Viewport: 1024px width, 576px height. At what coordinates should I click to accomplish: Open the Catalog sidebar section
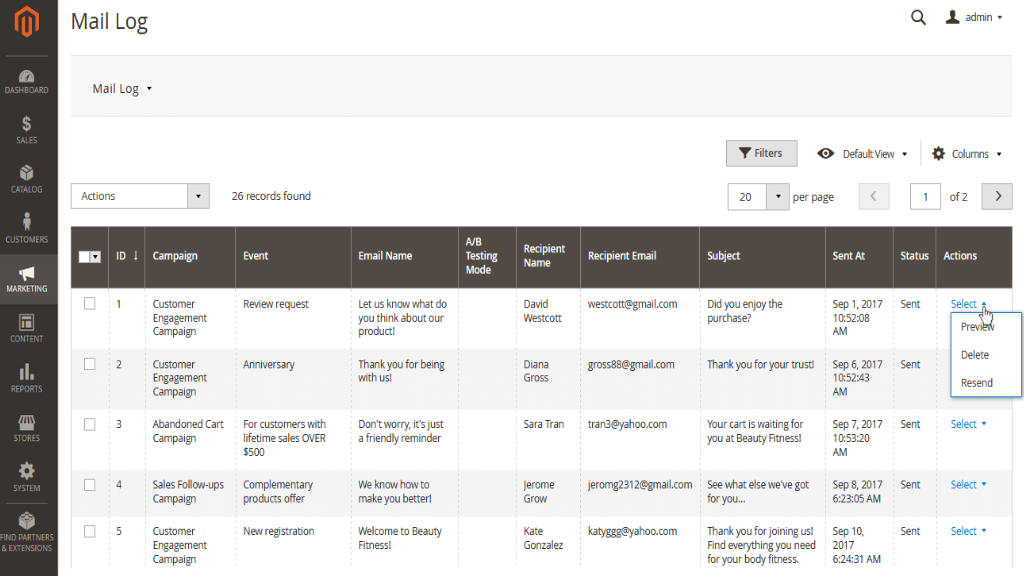pyautogui.click(x=27, y=180)
